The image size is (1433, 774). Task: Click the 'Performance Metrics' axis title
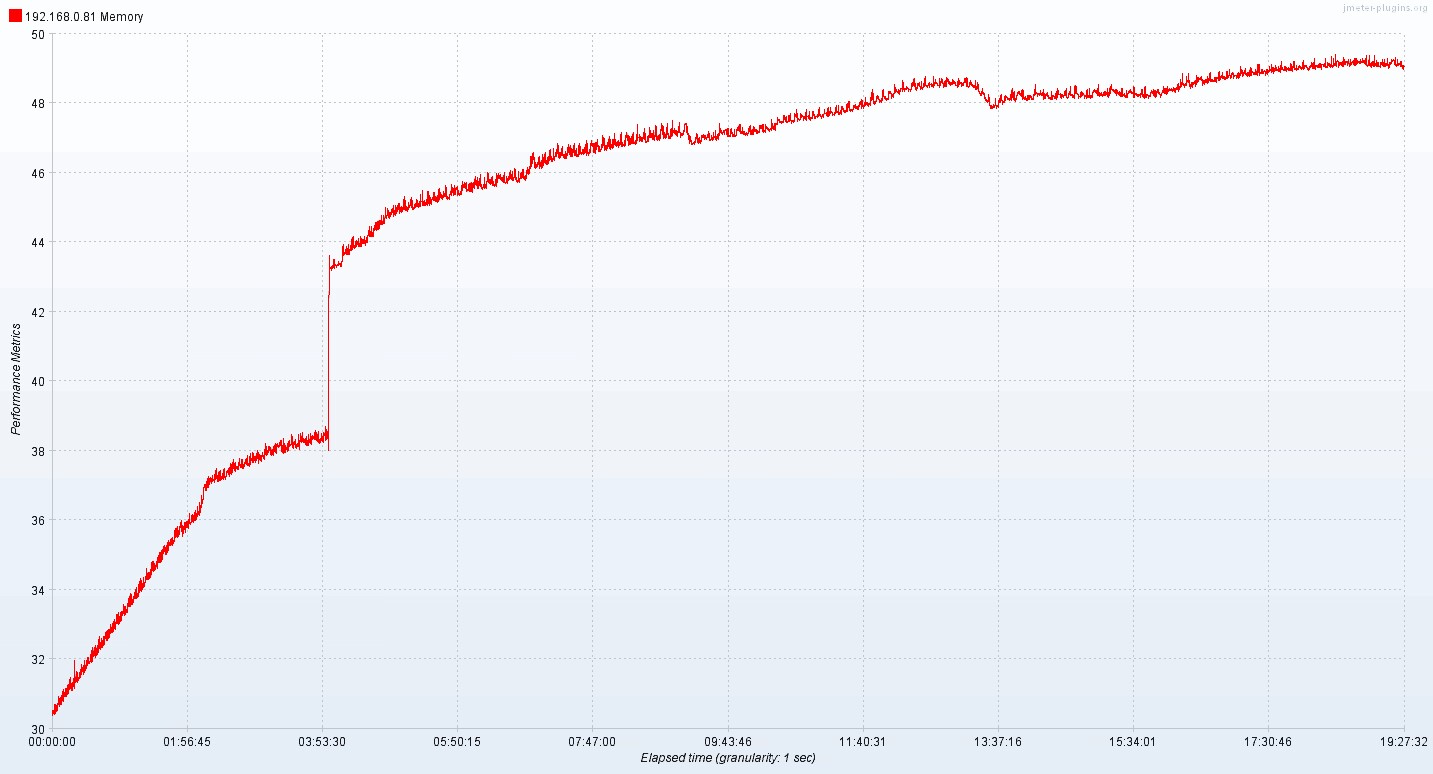tap(16, 380)
